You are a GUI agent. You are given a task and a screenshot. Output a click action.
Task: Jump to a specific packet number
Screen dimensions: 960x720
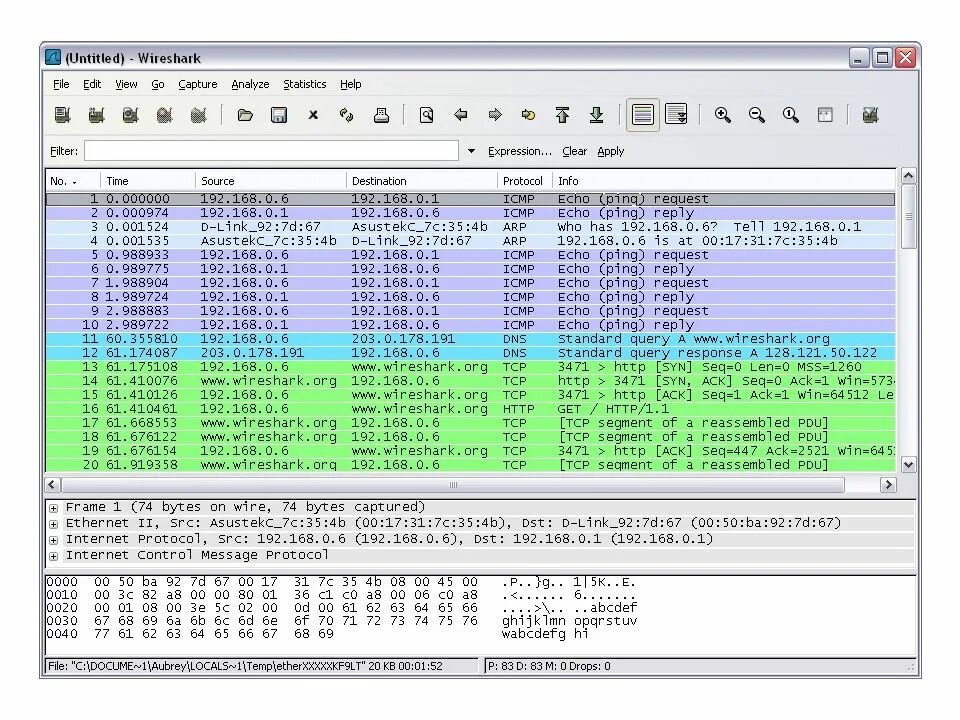[x=528, y=115]
